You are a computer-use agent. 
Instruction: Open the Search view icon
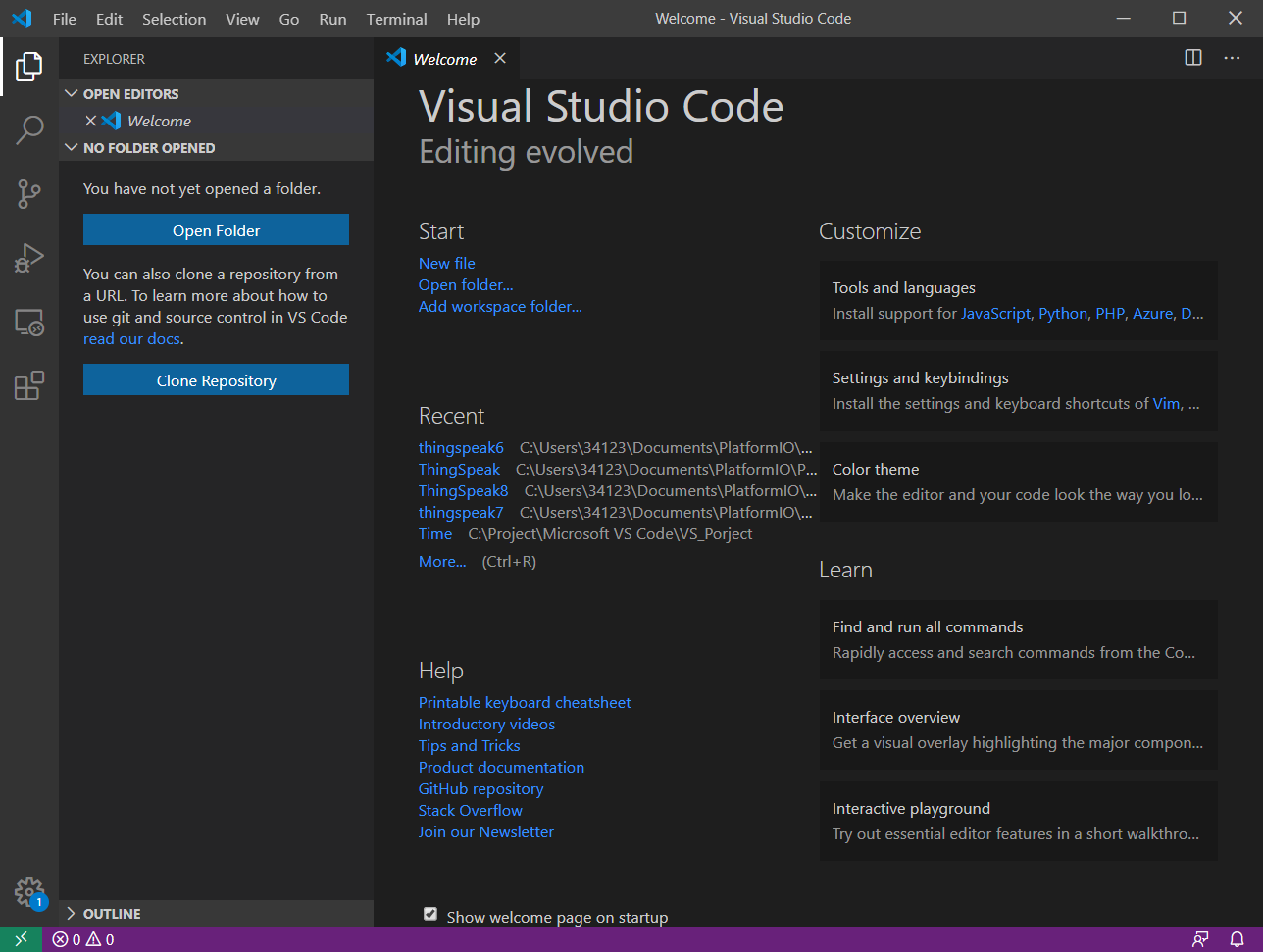click(29, 130)
